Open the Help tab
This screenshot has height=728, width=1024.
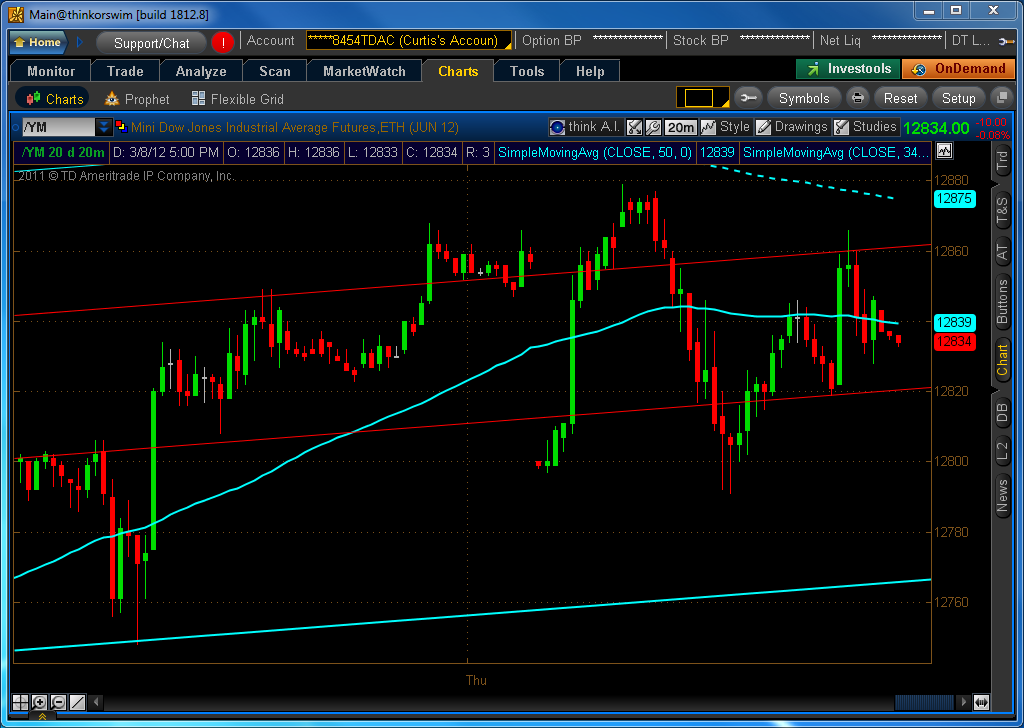590,71
